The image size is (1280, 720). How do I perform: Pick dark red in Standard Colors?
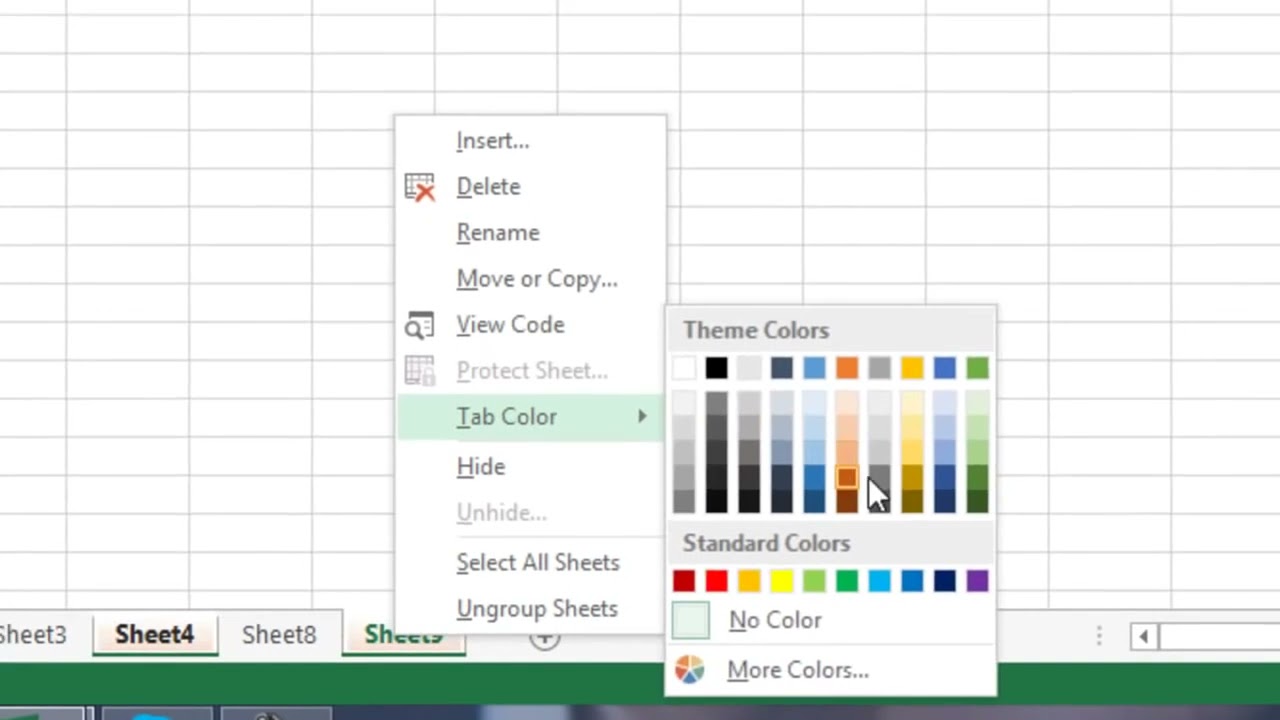click(x=684, y=581)
